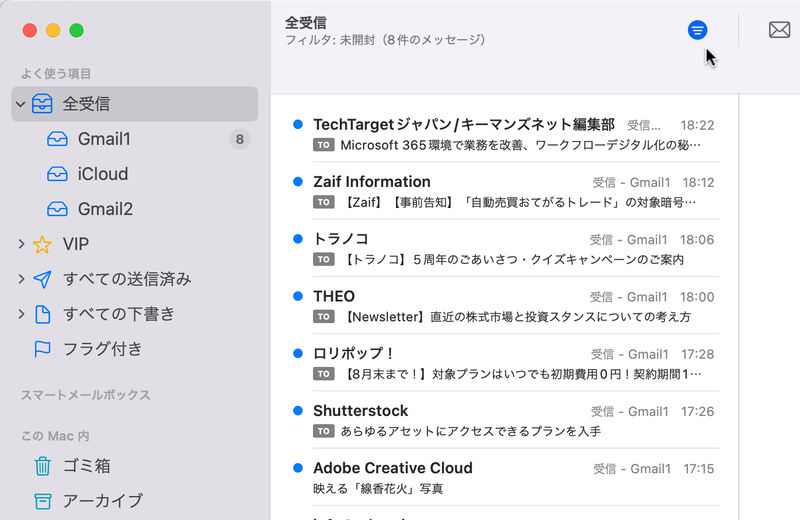Click the フィルタ: 未開封 filter text

point(385,40)
